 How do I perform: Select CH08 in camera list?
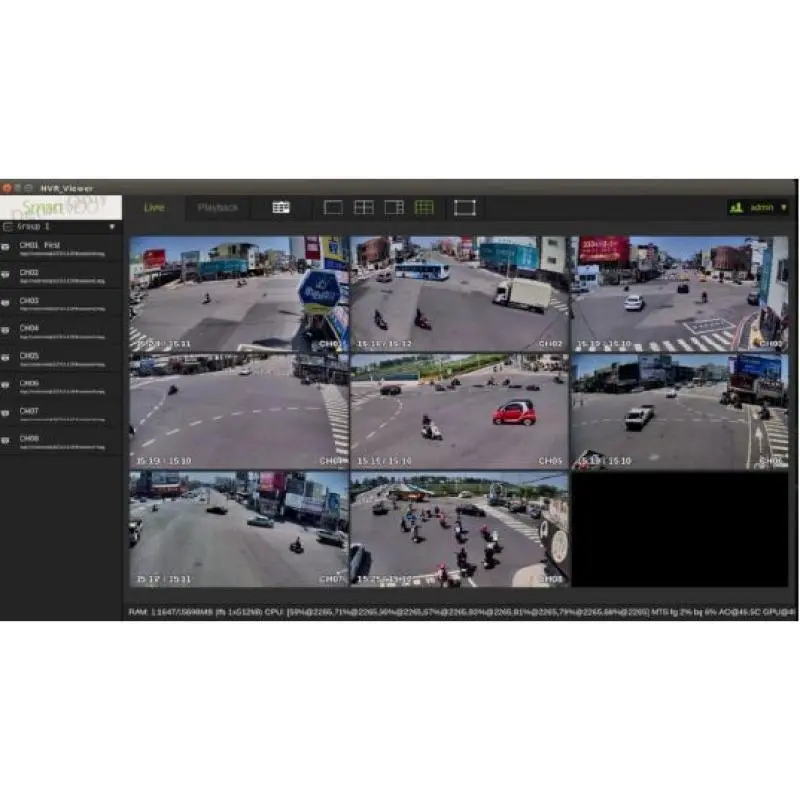coord(61,441)
